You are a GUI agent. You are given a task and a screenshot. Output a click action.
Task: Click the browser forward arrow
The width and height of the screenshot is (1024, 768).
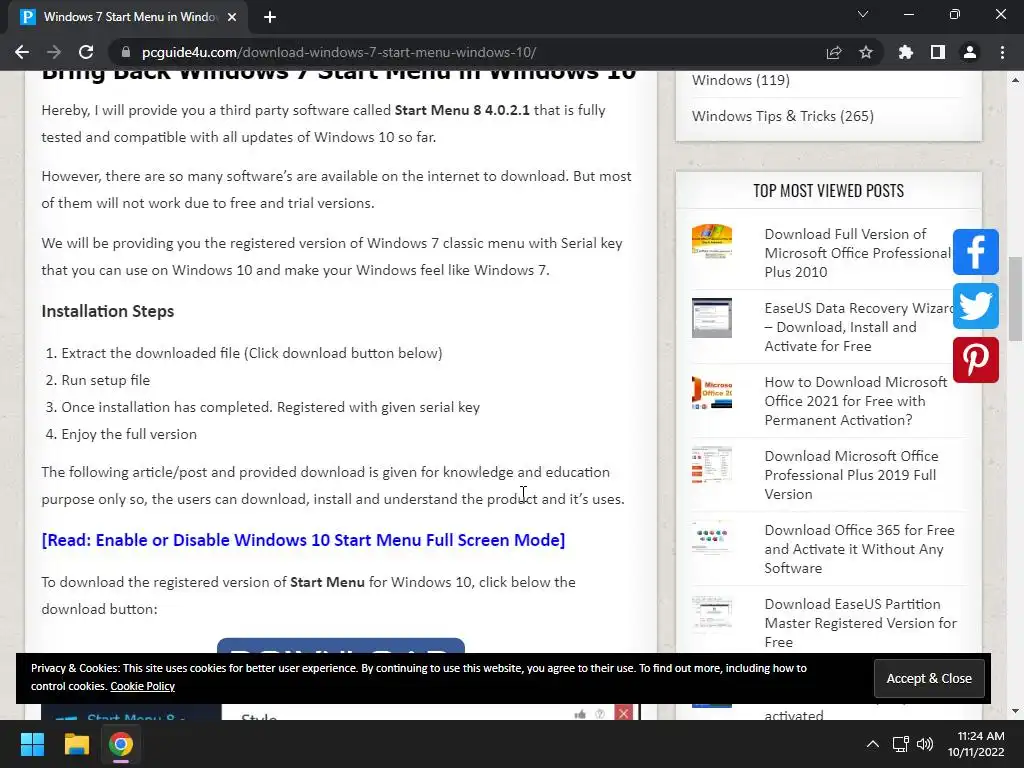pyautogui.click(x=54, y=52)
